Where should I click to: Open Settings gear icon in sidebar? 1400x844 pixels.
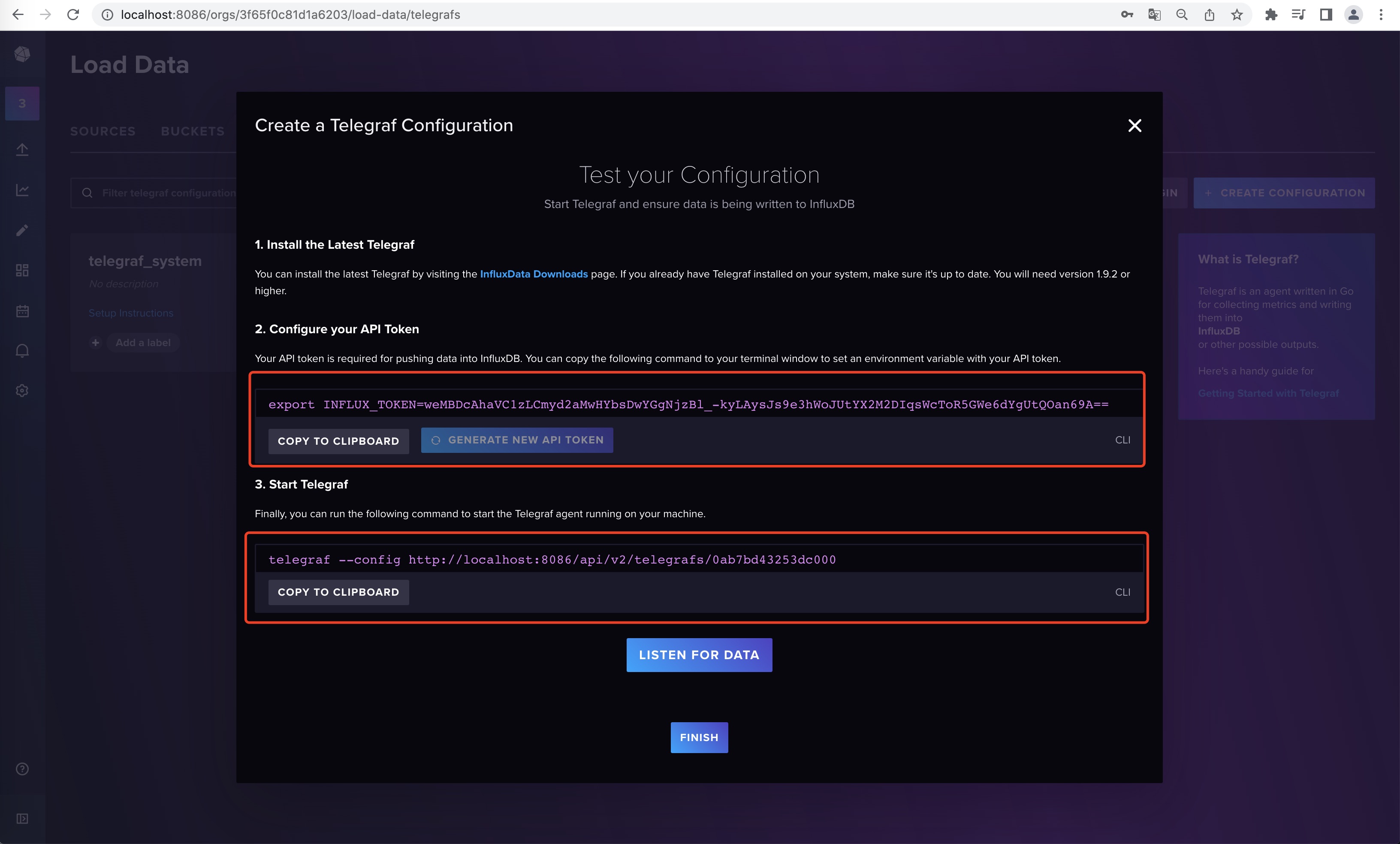point(22,391)
